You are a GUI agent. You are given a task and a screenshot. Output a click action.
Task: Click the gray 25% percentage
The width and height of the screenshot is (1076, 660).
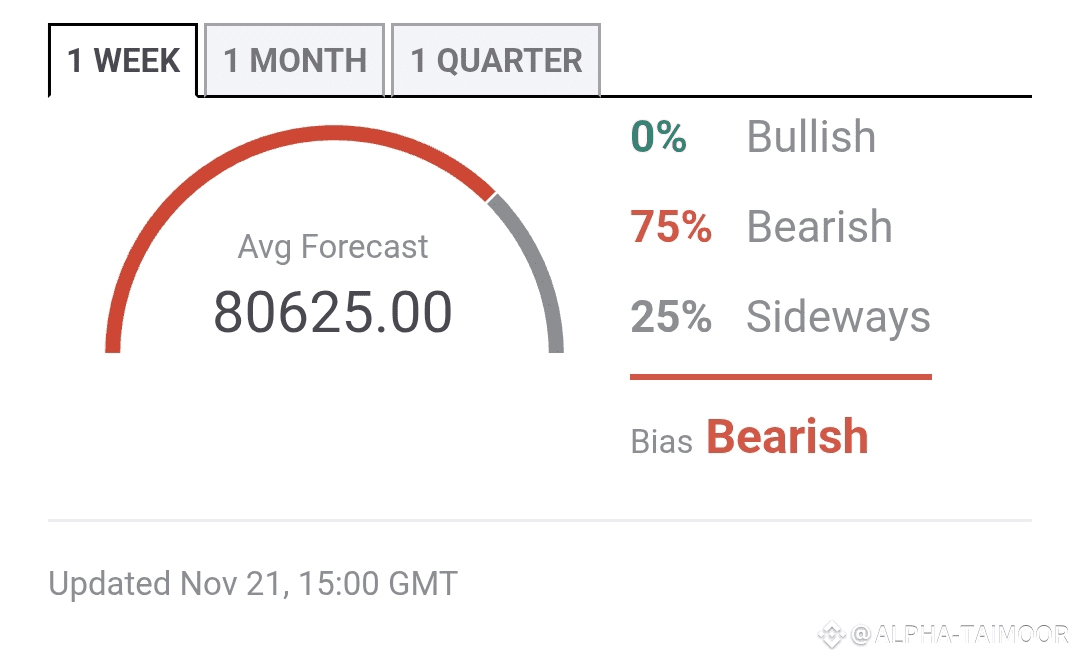tap(671, 317)
